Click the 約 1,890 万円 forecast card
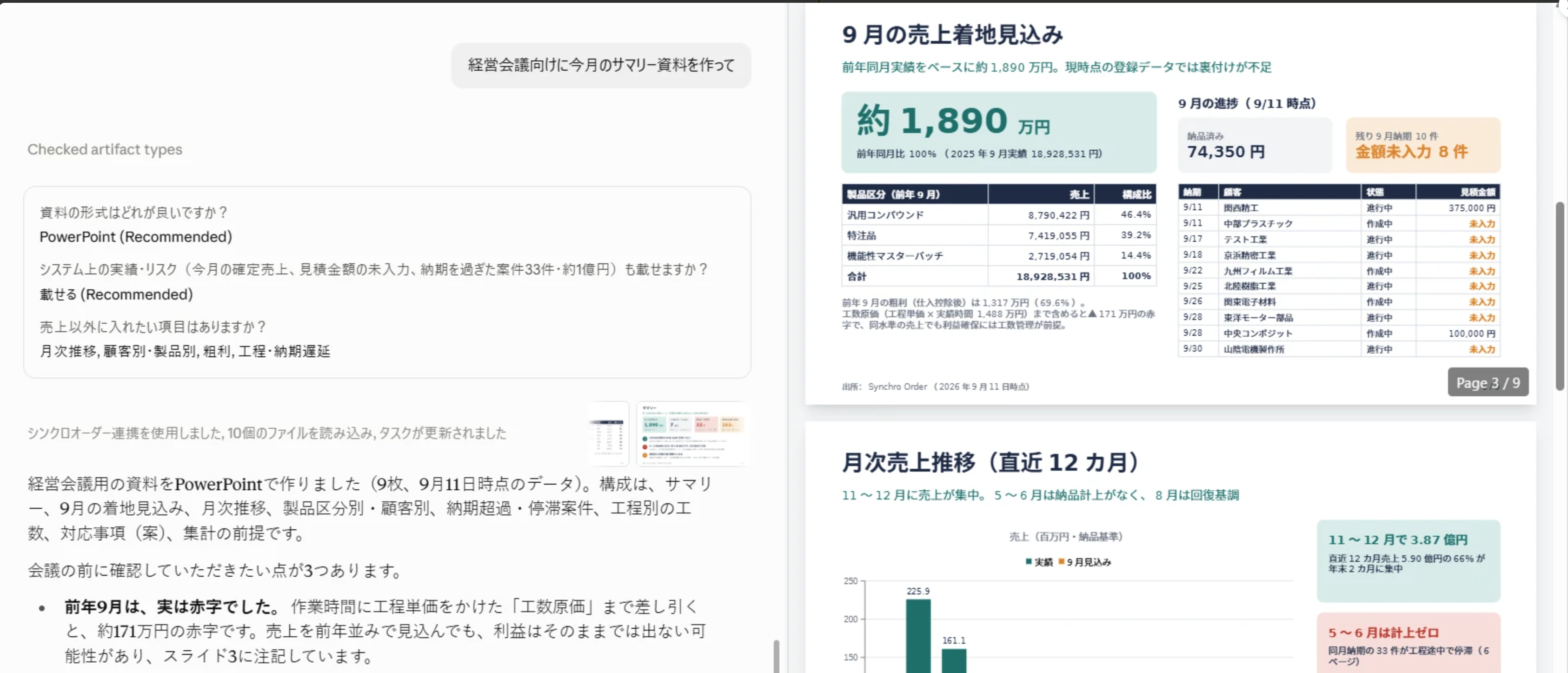Screen dimensions: 1568x673 (999, 132)
